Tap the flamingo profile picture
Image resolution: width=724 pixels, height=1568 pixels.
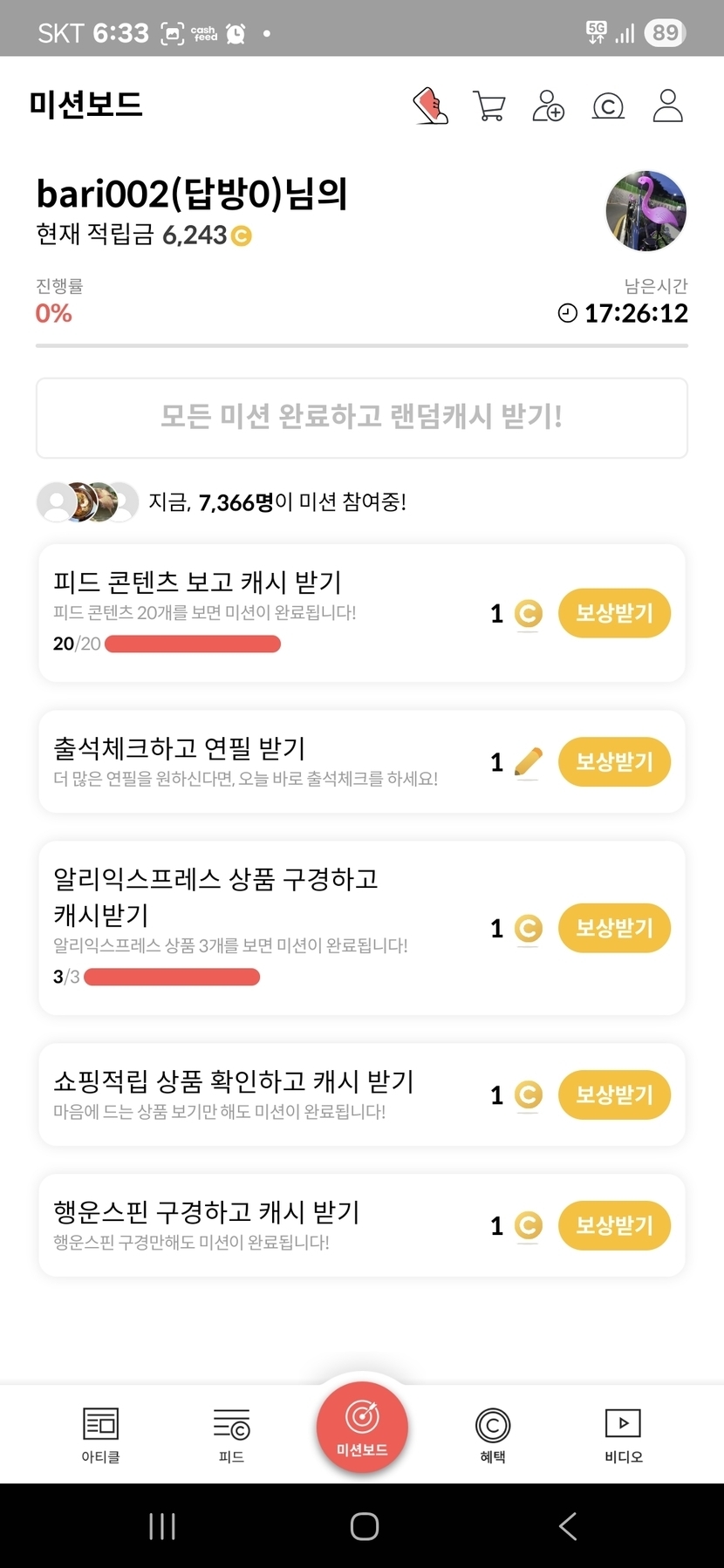pyautogui.click(x=645, y=211)
